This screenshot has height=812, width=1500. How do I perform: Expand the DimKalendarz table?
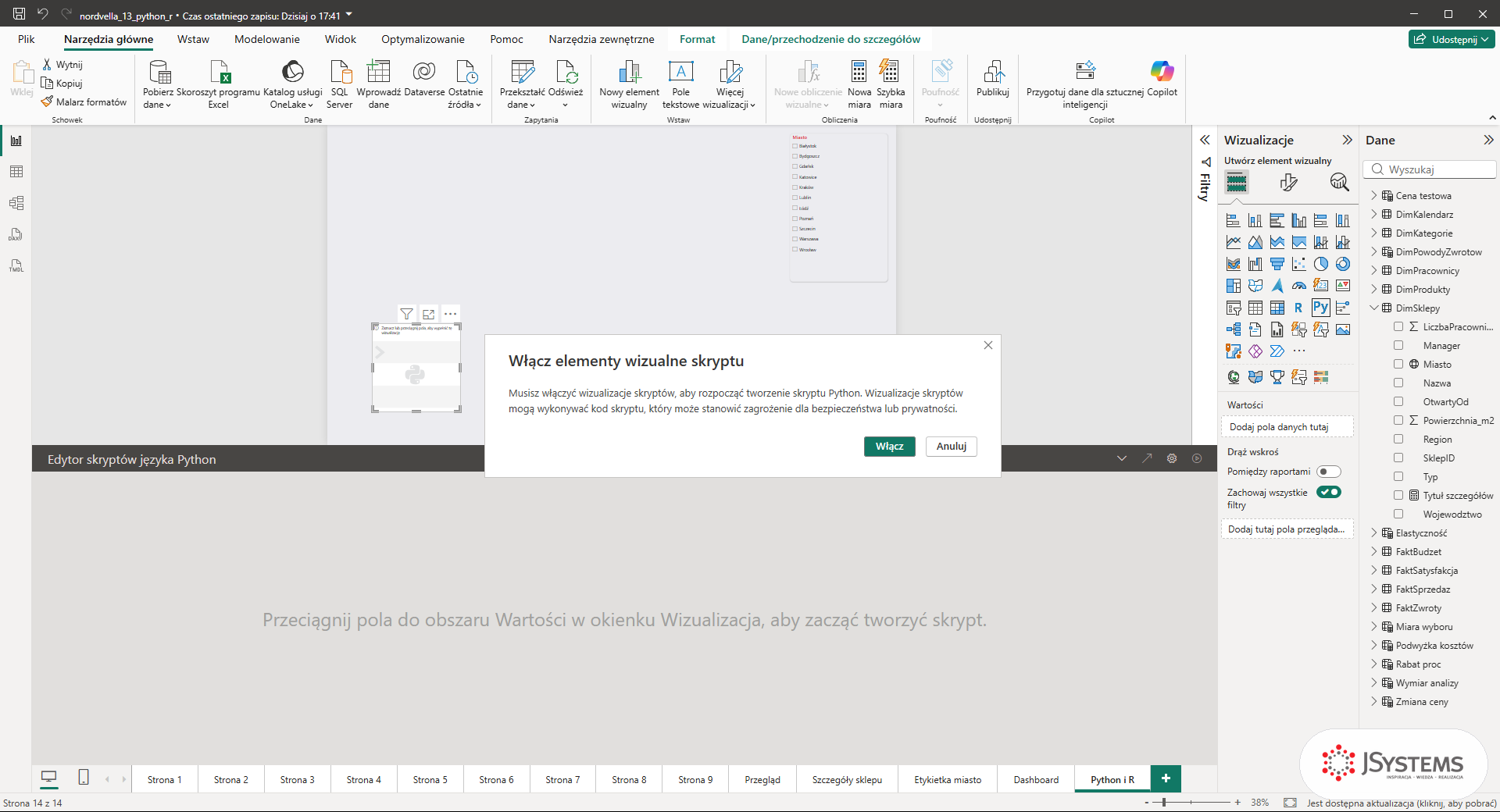(1374, 214)
